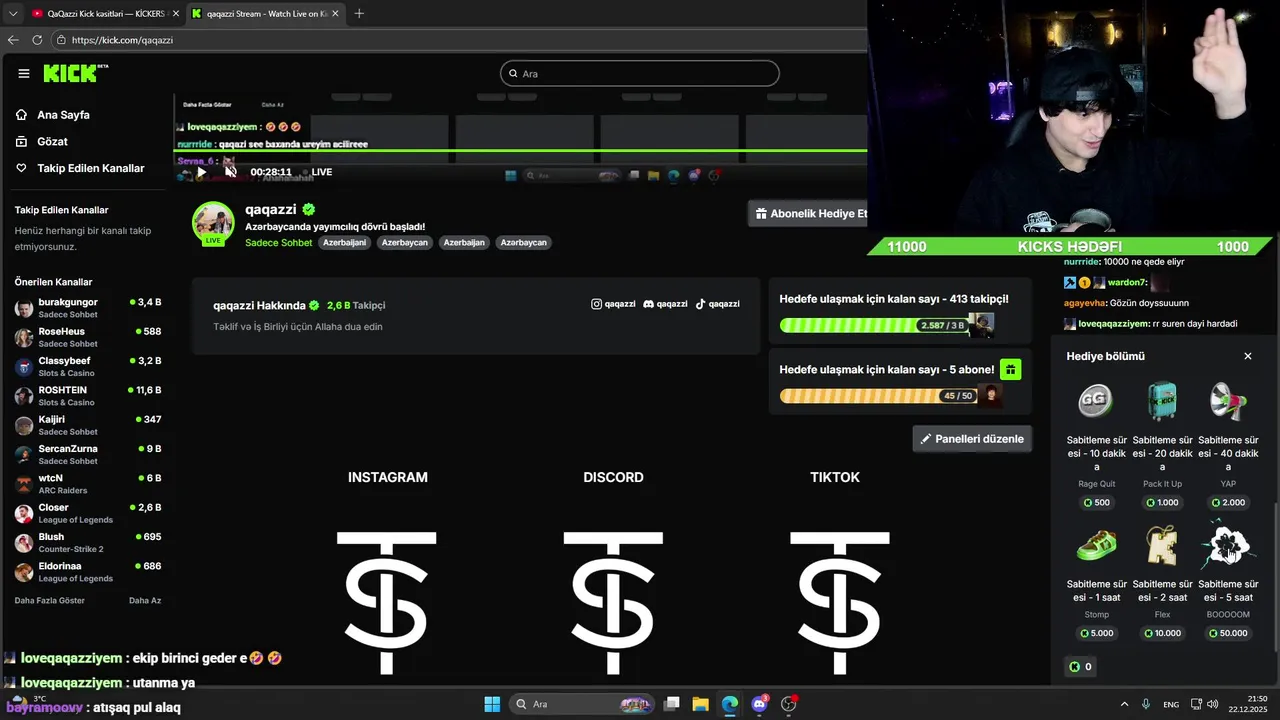Unmute the stream player volume
This screenshot has height=720, width=1280.
pyautogui.click(x=230, y=172)
